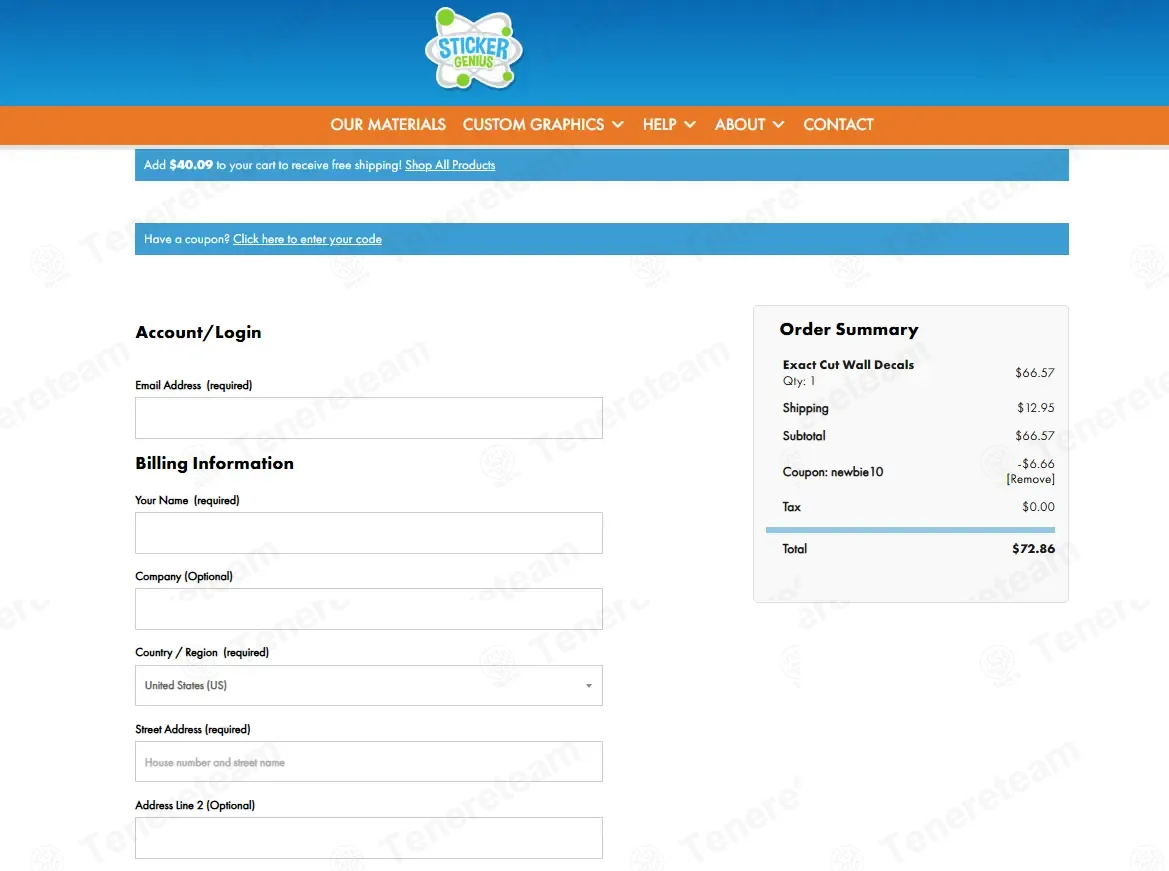
Task: Click the Sticker Genius logo
Action: pos(474,50)
